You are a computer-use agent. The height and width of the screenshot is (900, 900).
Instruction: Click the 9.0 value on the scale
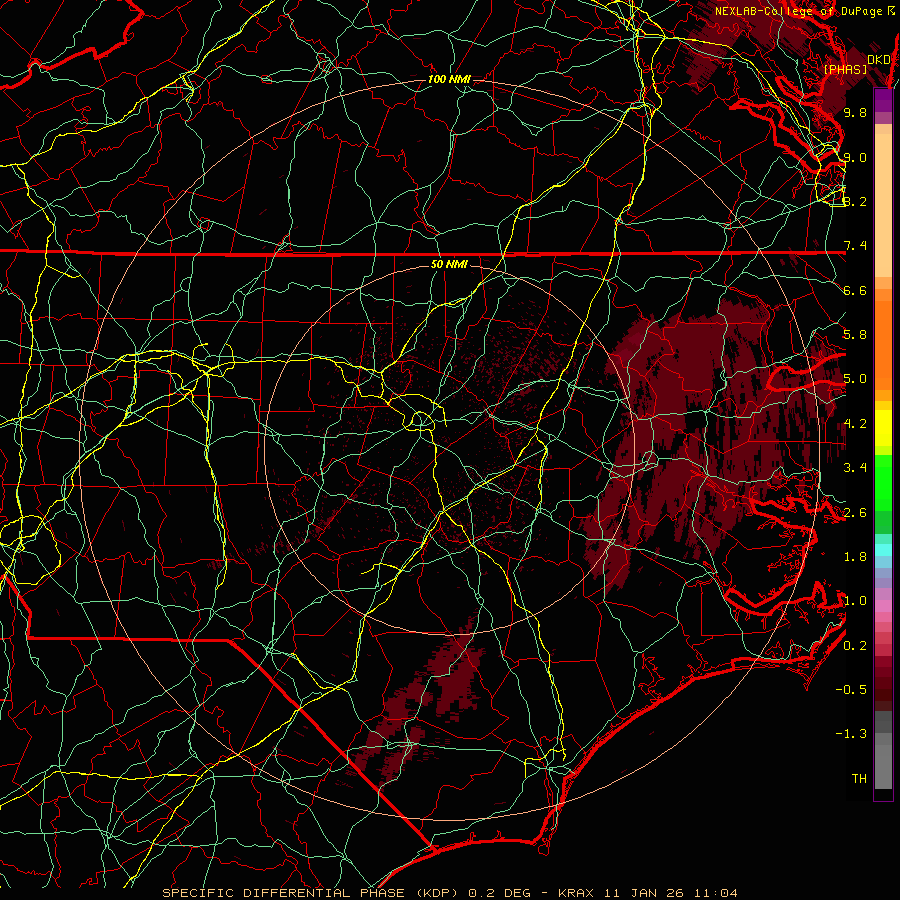click(x=855, y=157)
